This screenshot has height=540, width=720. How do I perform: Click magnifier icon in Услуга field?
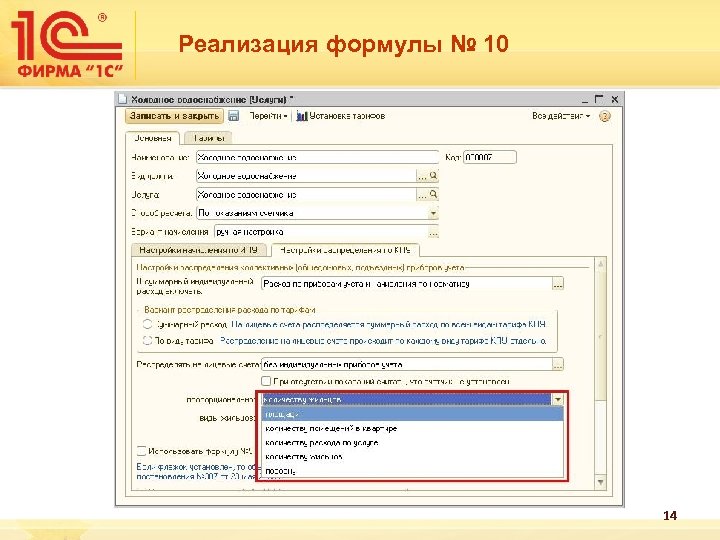433,195
